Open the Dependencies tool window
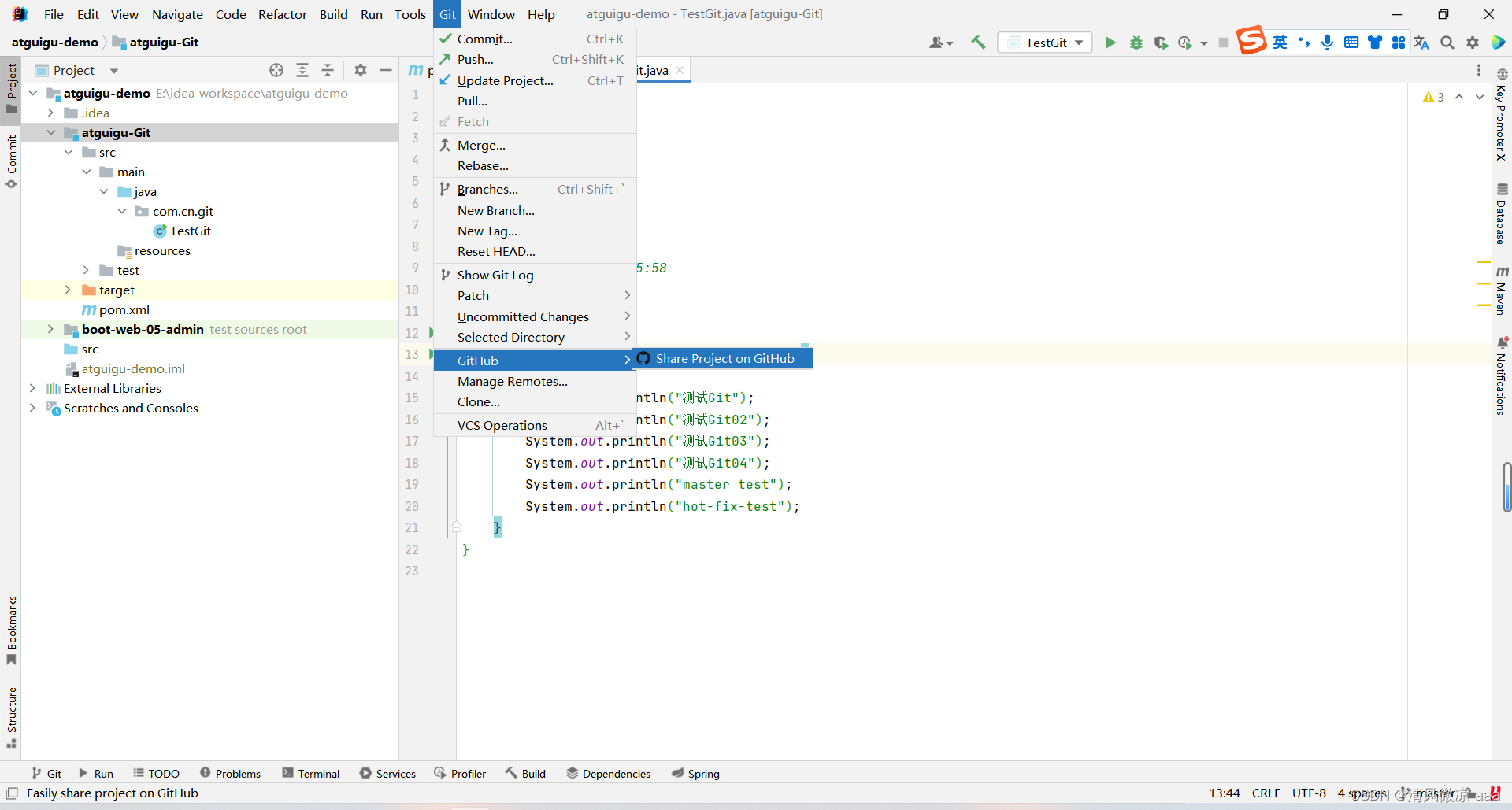1512x810 pixels. click(608, 774)
